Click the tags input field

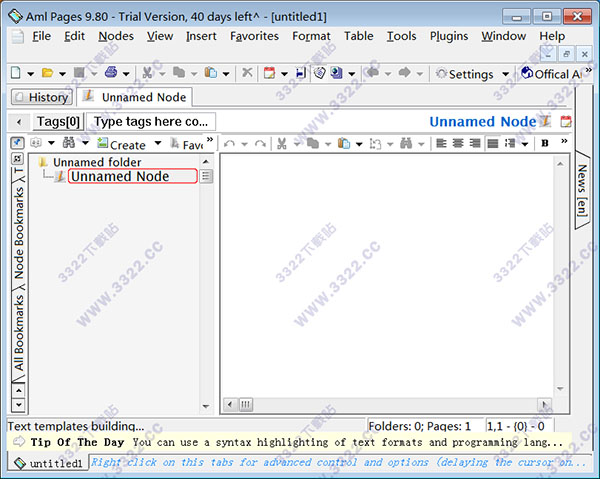click(150, 121)
